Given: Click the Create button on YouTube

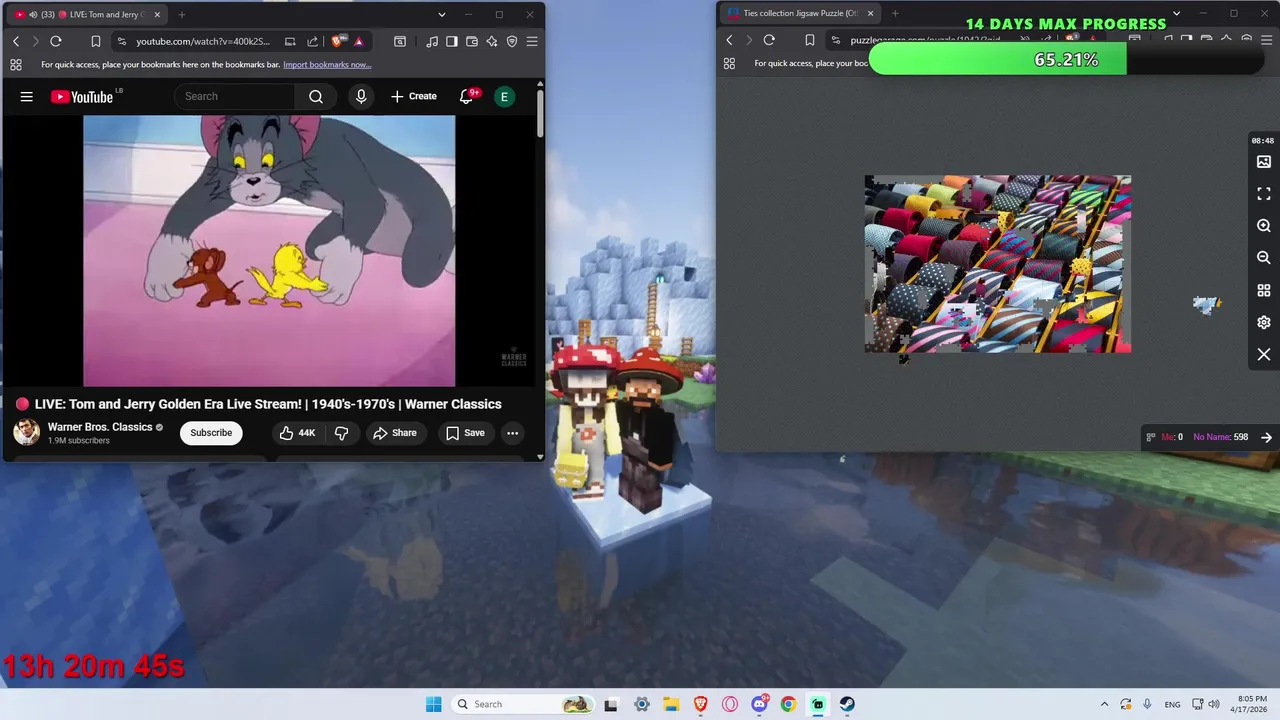Looking at the screenshot, I should pos(414,96).
